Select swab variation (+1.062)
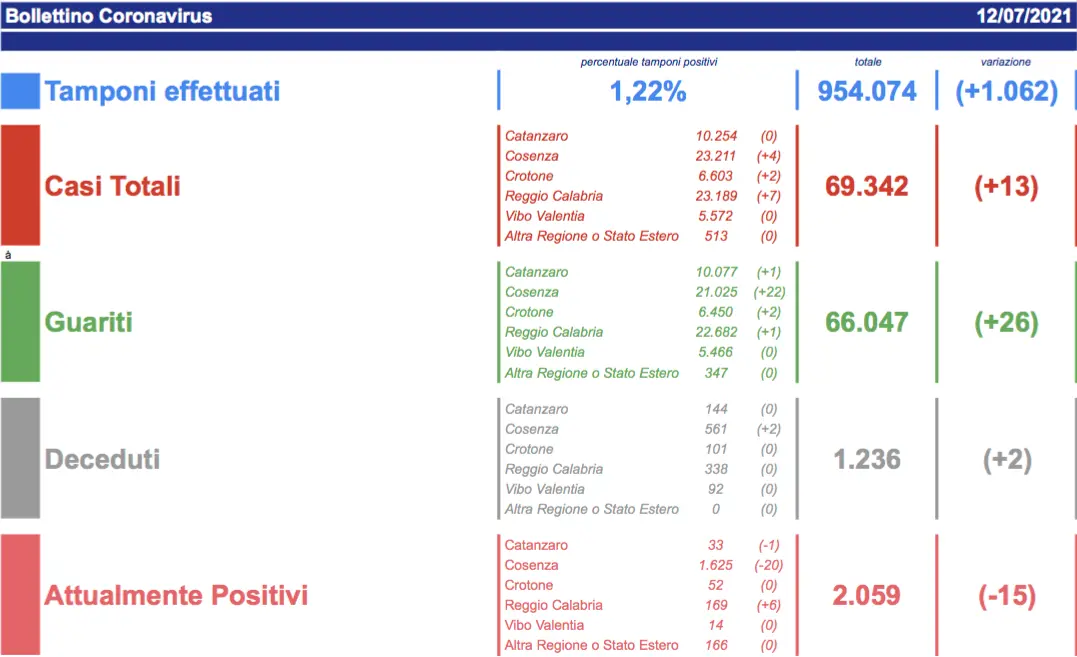The image size is (1077, 657). pos(1006,91)
